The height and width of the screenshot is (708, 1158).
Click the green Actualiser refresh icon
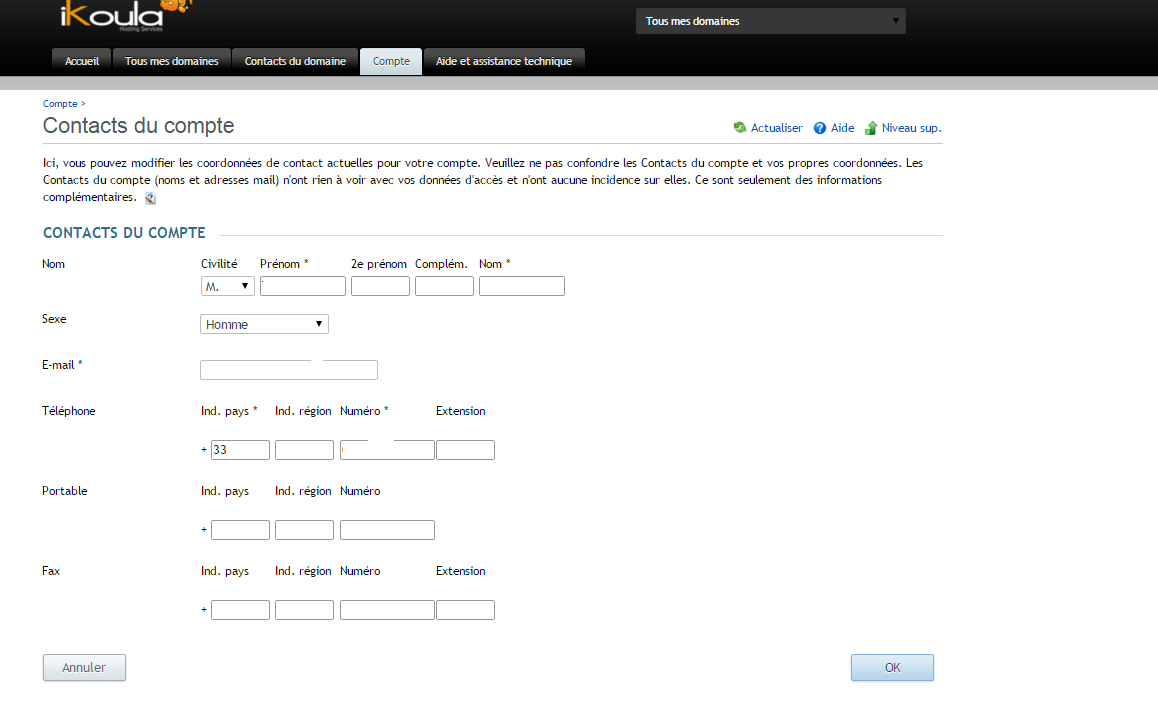pos(740,128)
